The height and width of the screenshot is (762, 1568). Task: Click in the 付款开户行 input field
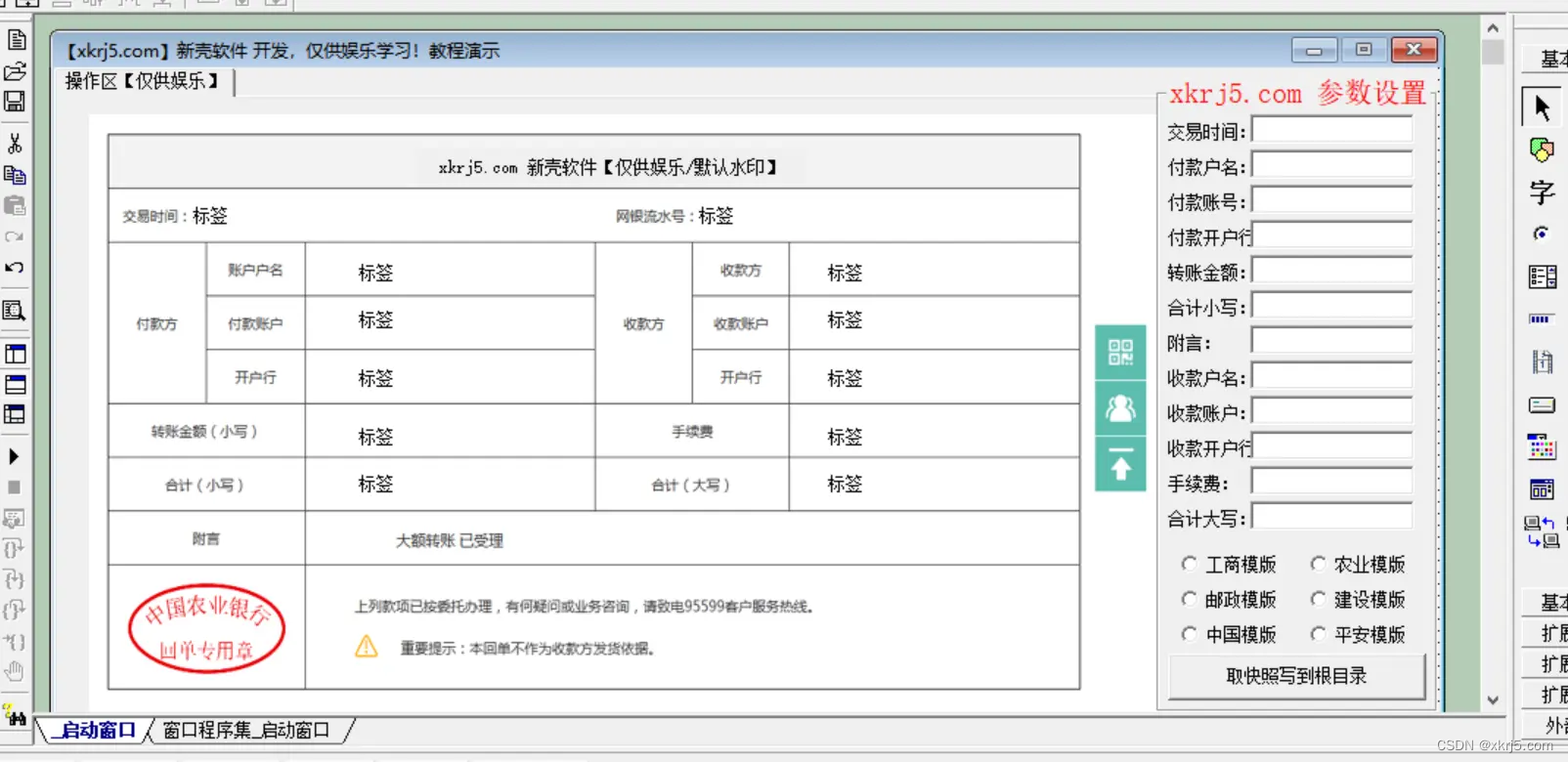pos(1331,236)
